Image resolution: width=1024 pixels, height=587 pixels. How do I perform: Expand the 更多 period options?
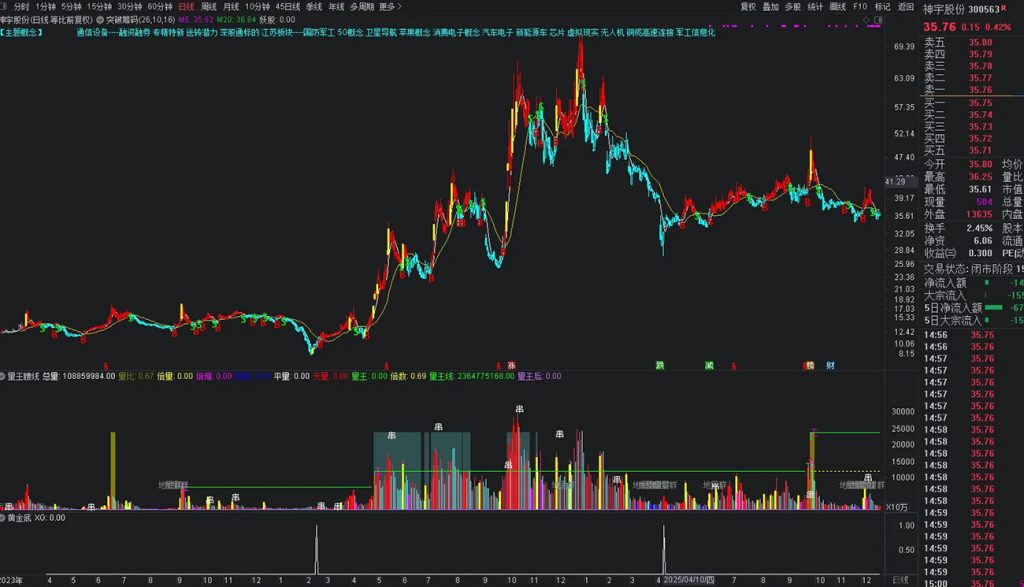pos(387,7)
